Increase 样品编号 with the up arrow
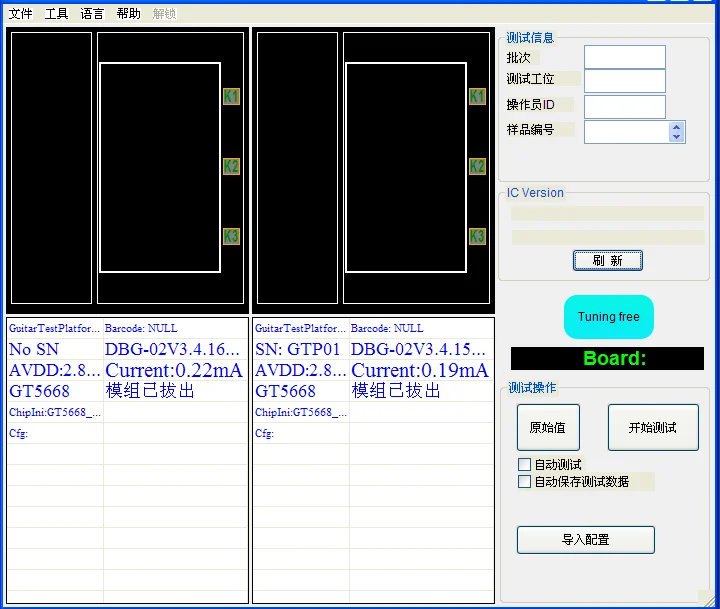The width and height of the screenshot is (720, 609). [677, 127]
